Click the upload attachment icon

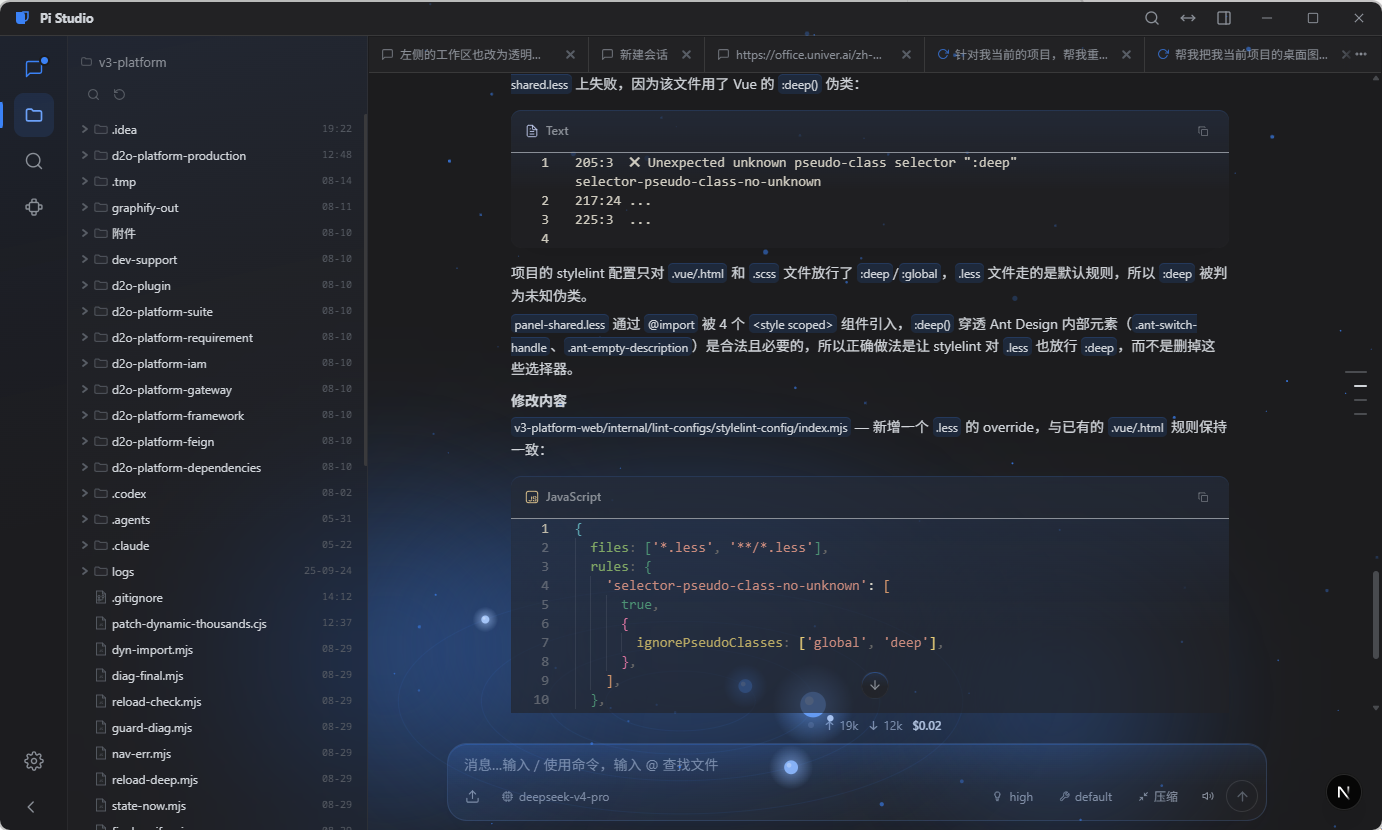tap(472, 797)
